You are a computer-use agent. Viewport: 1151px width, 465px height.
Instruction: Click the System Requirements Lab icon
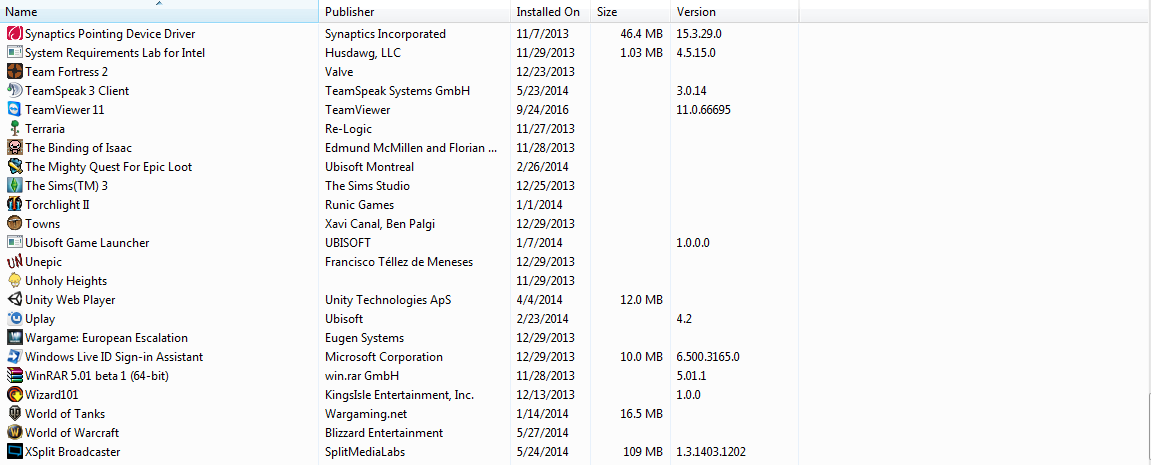[14, 53]
